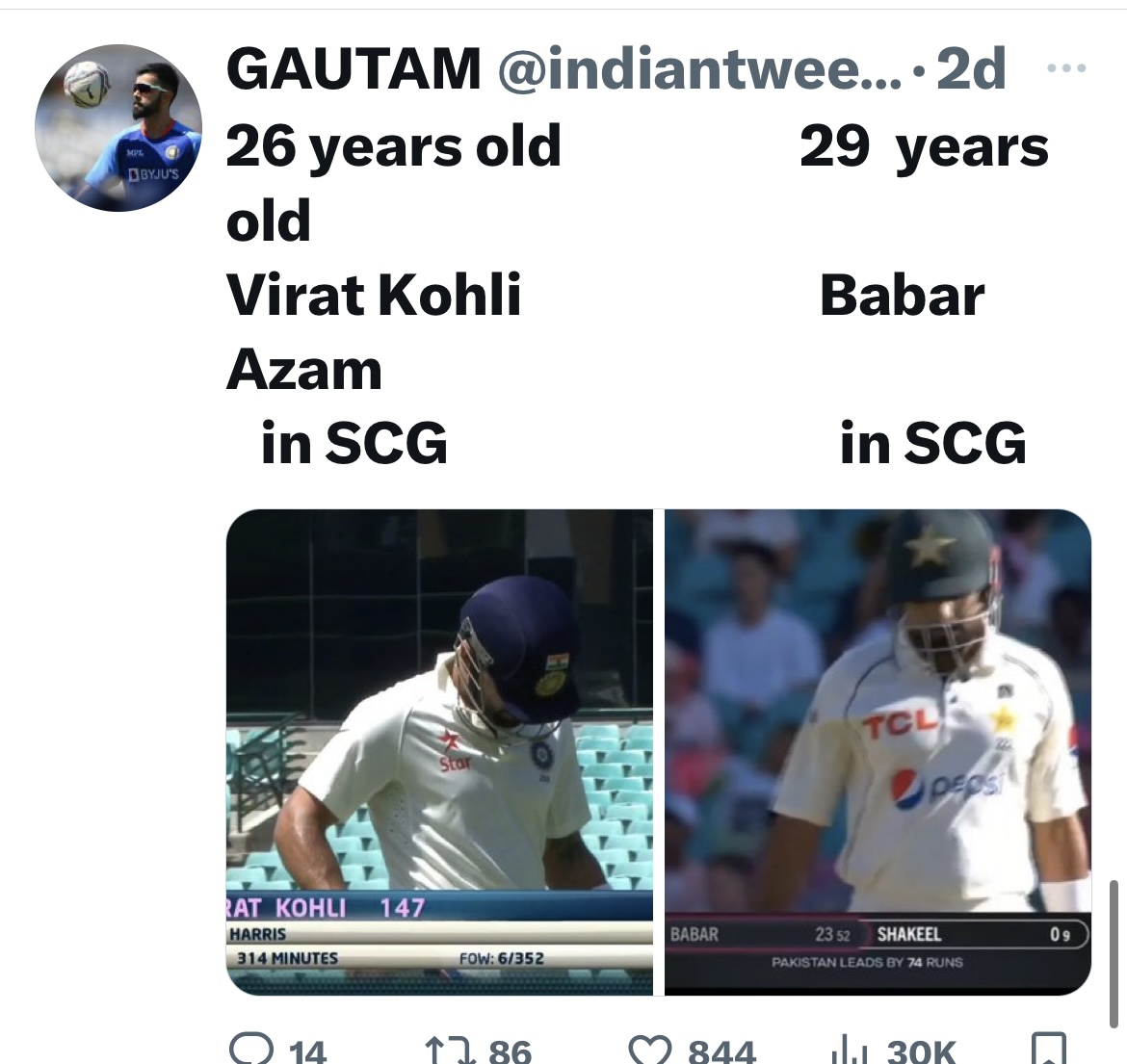The height and width of the screenshot is (1064, 1127).
Task: Click the 2d timestamp of the tweet
Action: click(971, 69)
